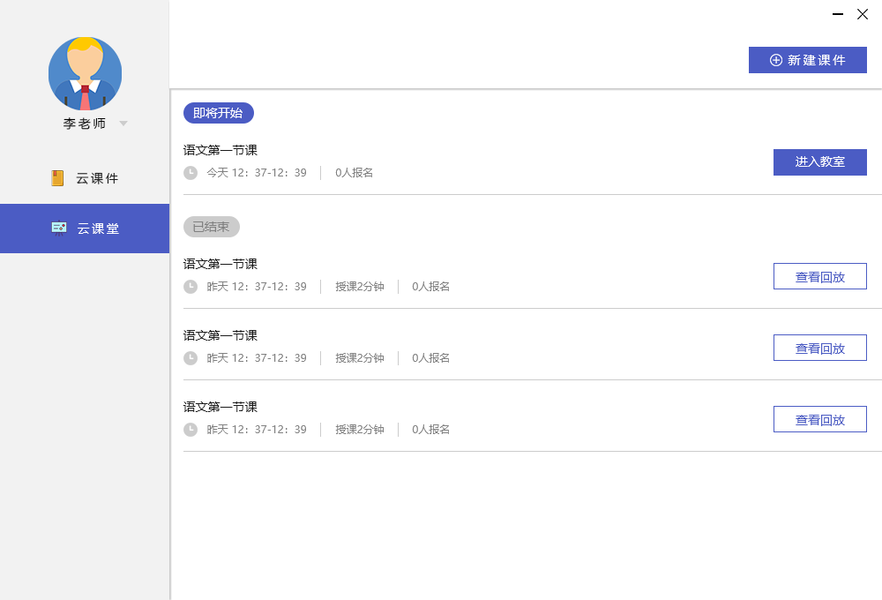This screenshot has width=882, height=600.
Task: View replay of first ended lesson
Action: [819, 277]
